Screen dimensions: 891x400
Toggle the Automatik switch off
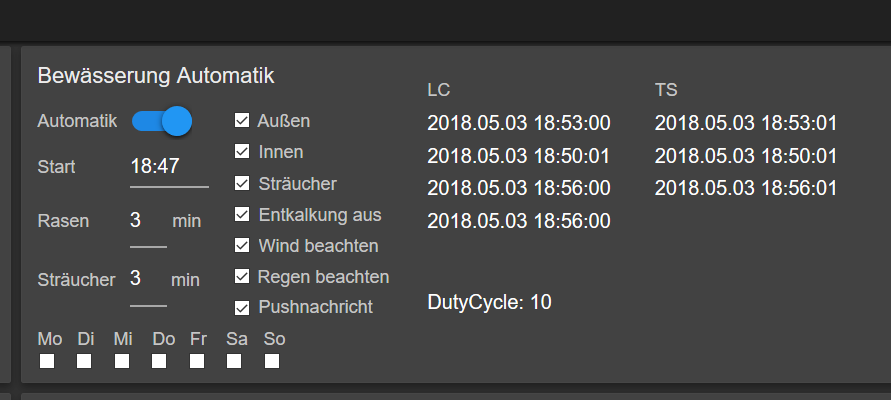(162, 121)
